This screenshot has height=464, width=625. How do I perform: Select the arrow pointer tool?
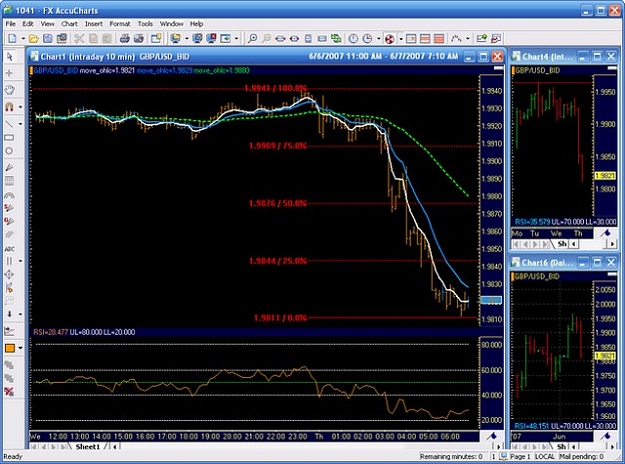tap(10, 57)
